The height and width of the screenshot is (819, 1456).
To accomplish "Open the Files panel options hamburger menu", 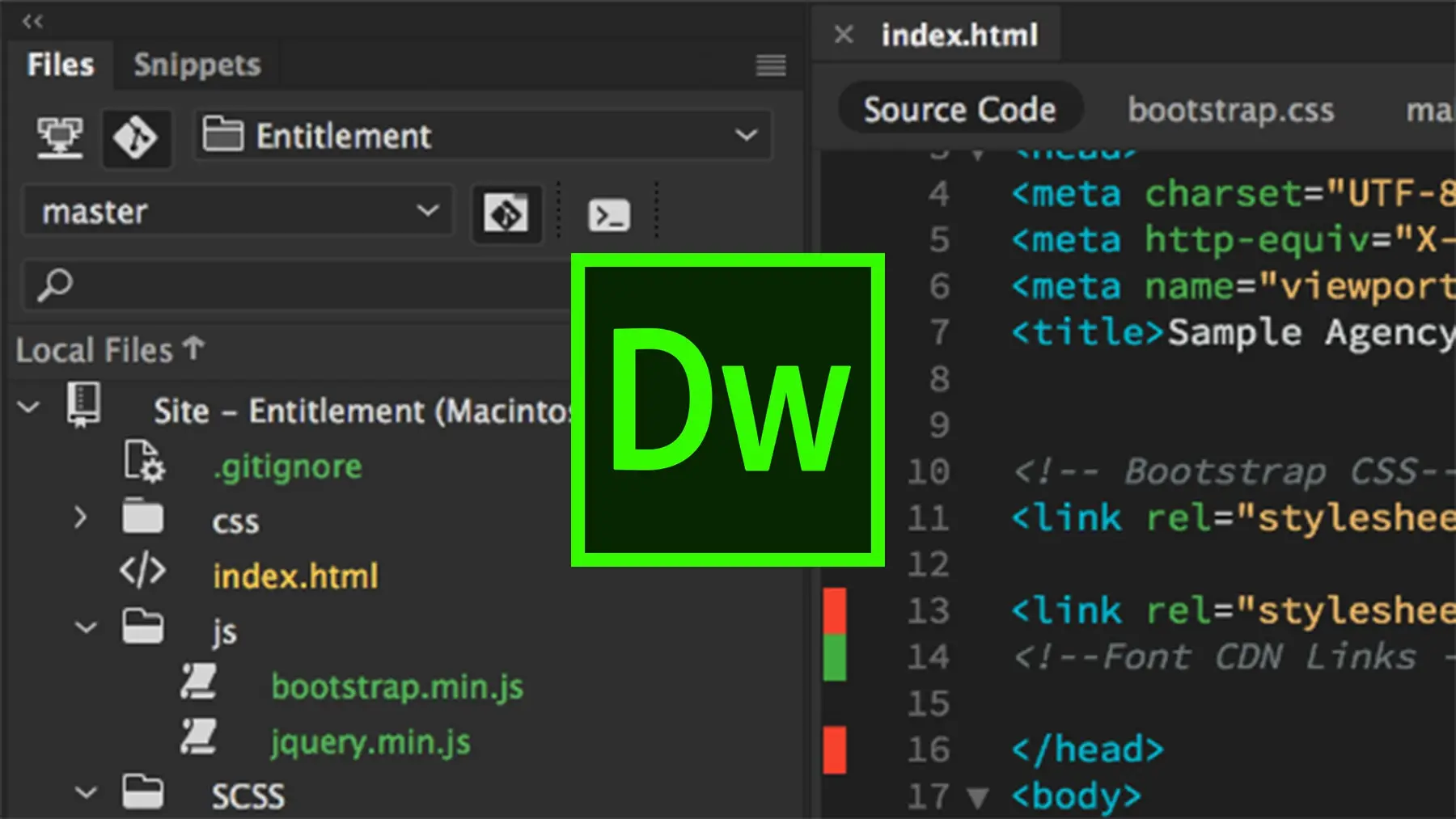I will [x=769, y=65].
